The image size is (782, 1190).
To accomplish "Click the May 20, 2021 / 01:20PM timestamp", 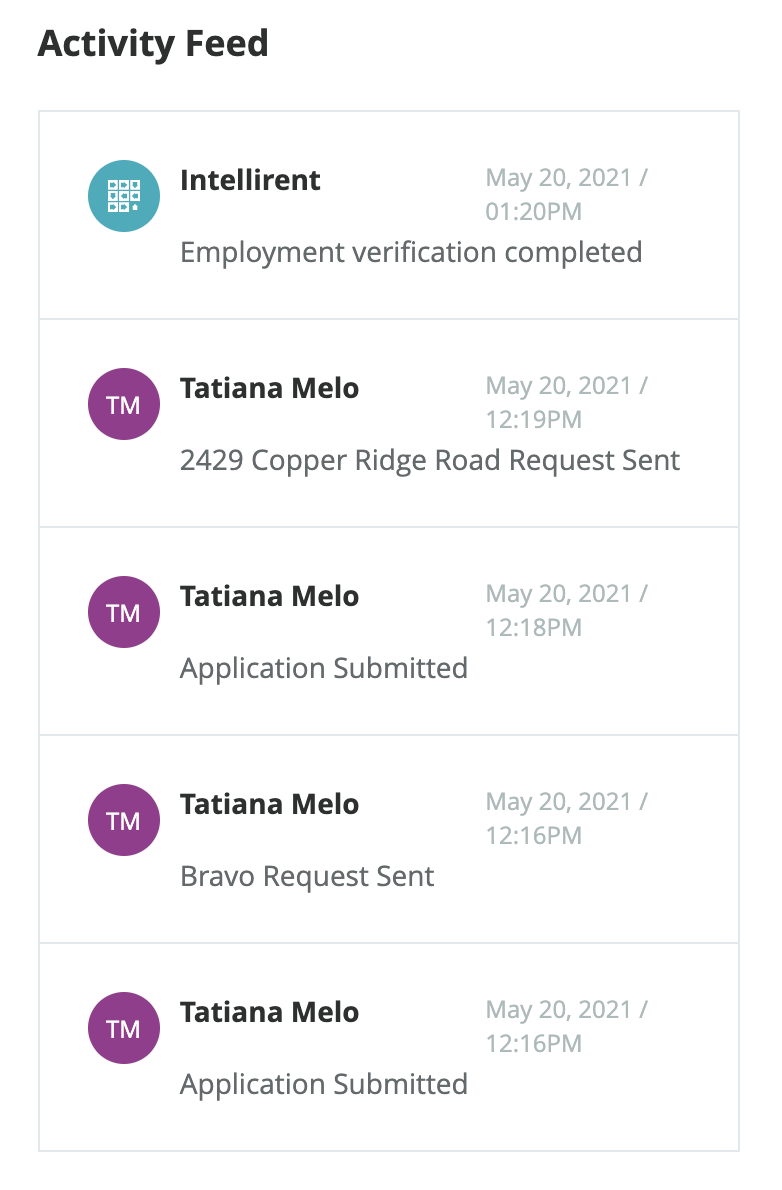I will 566,195.
